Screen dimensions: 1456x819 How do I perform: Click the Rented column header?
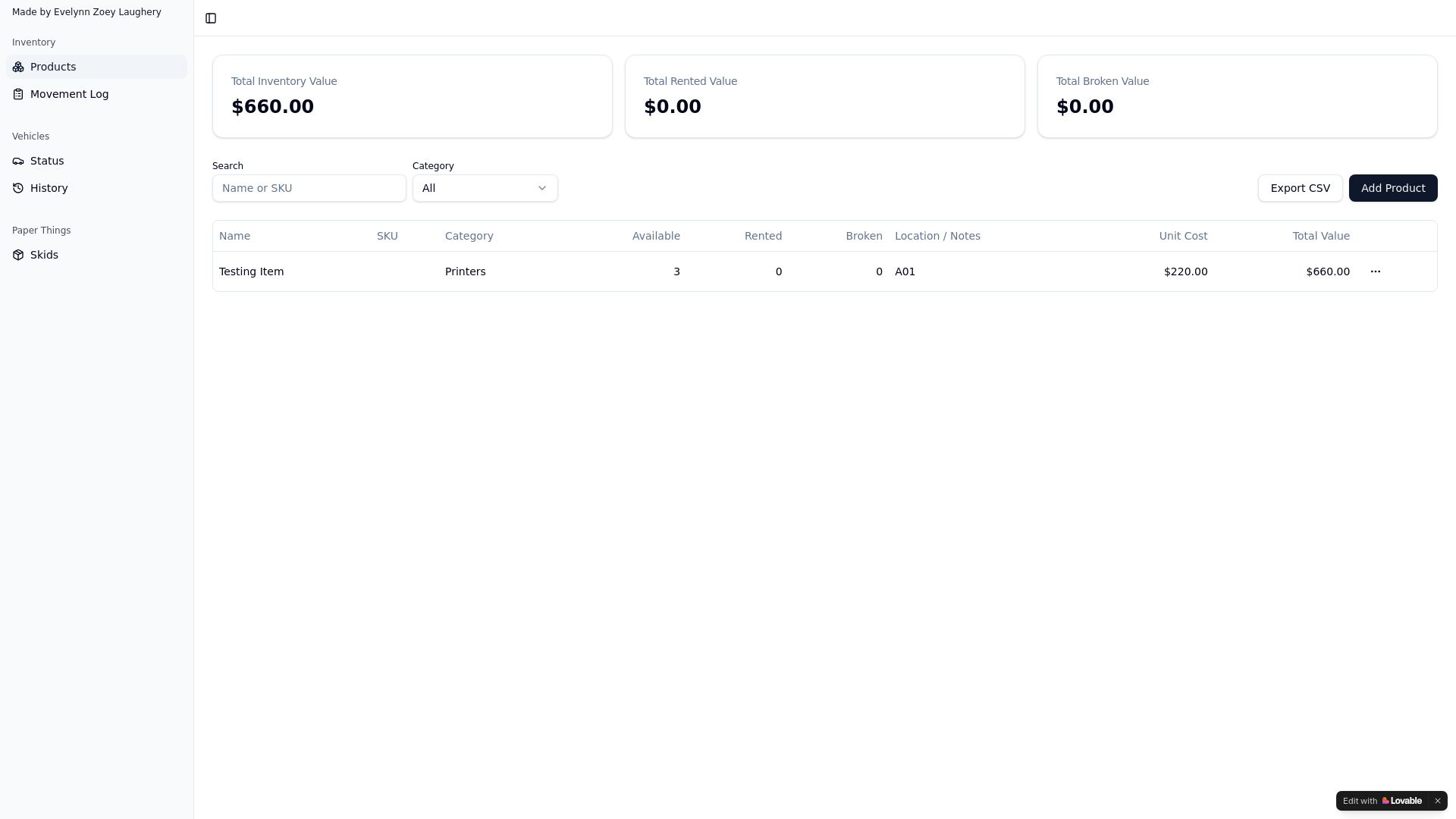tap(763, 236)
